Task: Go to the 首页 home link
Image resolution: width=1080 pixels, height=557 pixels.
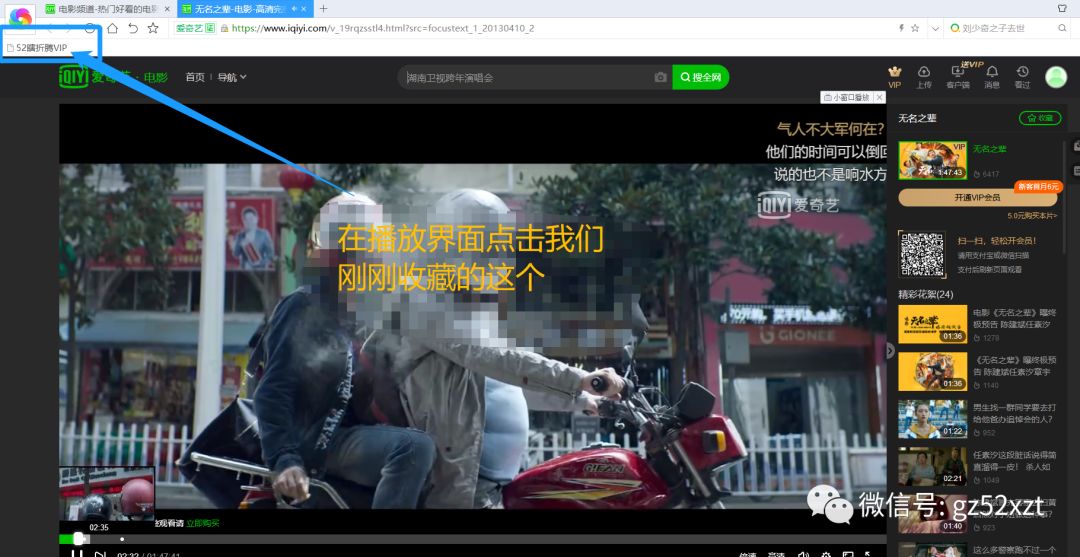Action: click(195, 77)
